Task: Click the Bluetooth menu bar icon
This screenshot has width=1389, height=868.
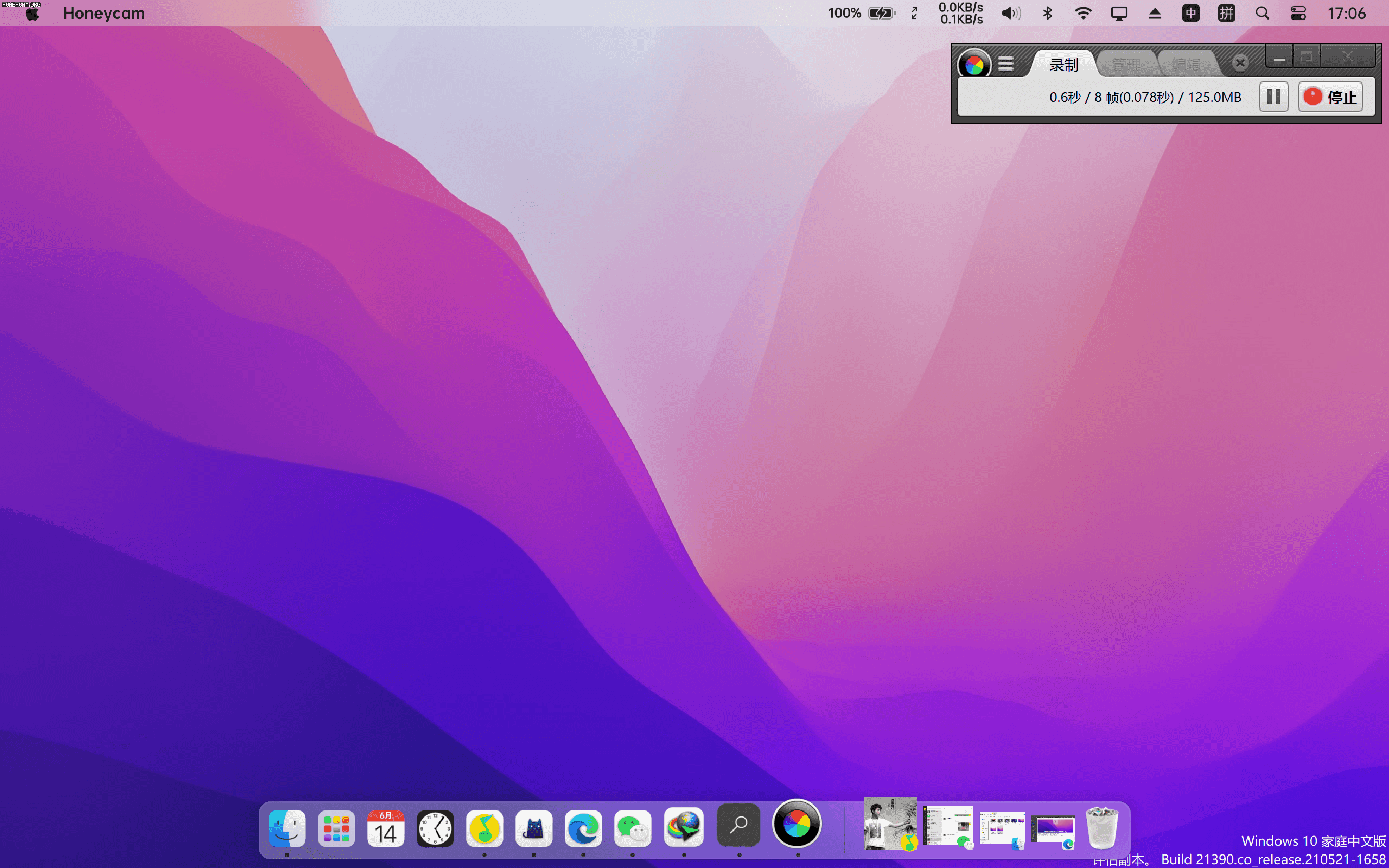Action: pos(1048,13)
